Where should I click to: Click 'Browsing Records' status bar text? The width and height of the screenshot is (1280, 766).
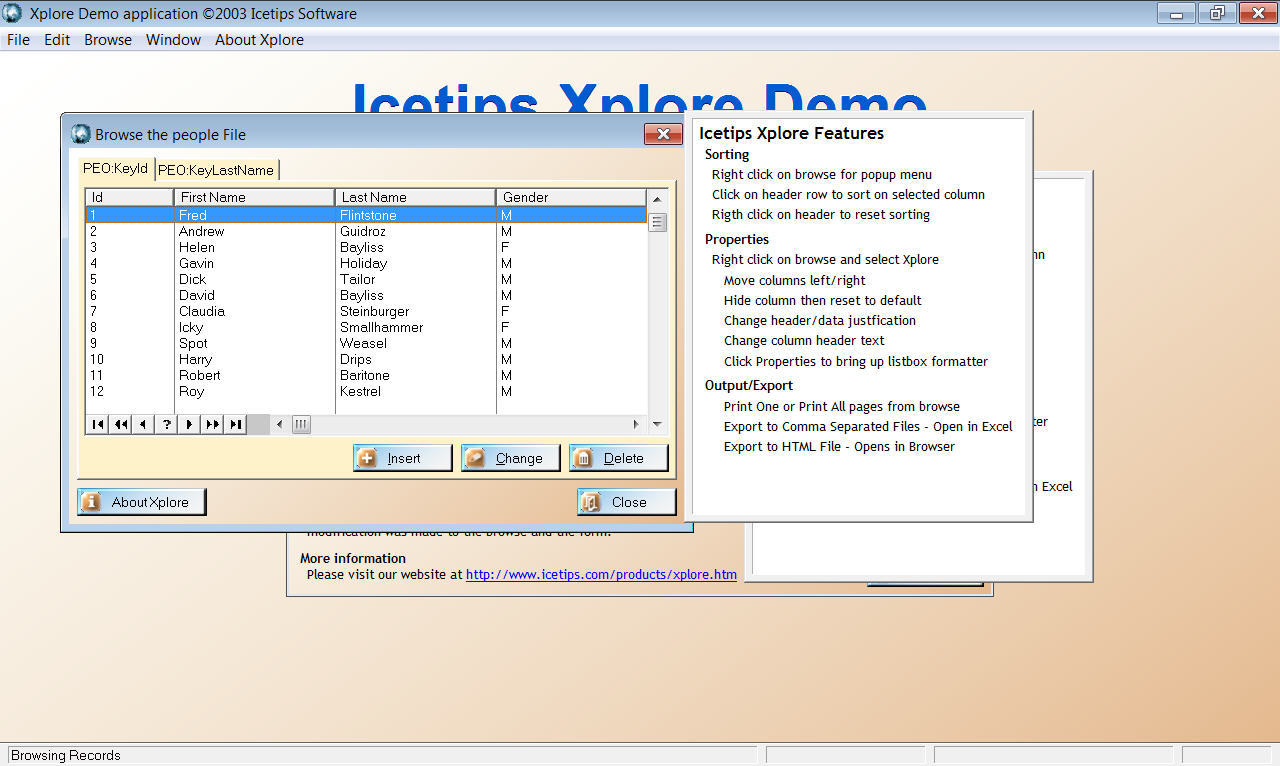click(66, 755)
